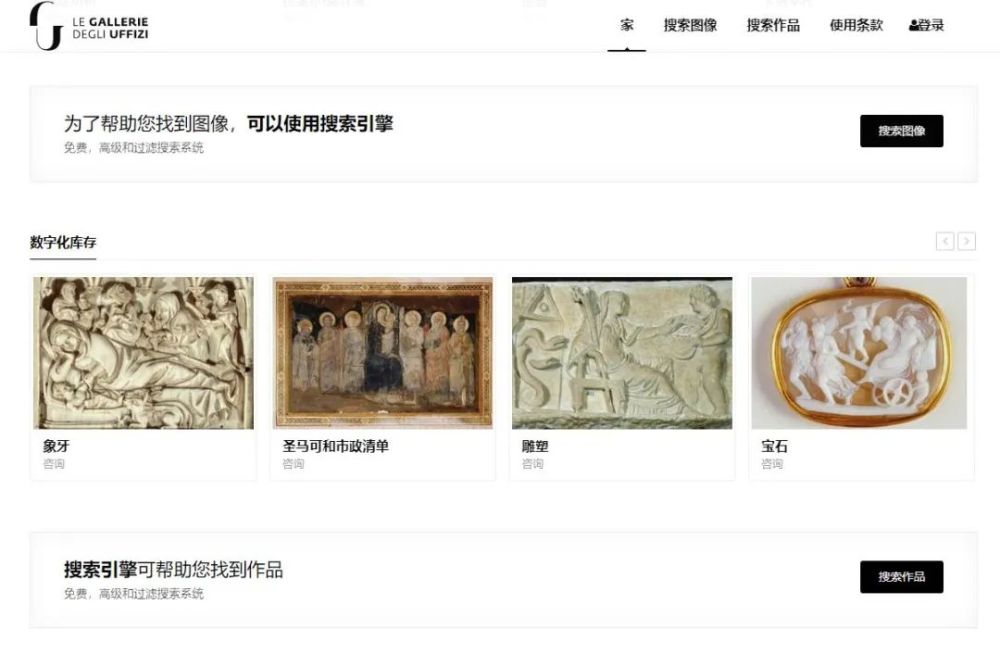The height and width of the screenshot is (654, 1000).
Task: Open the 搜索图像 menu item
Action: coord(690,26)
